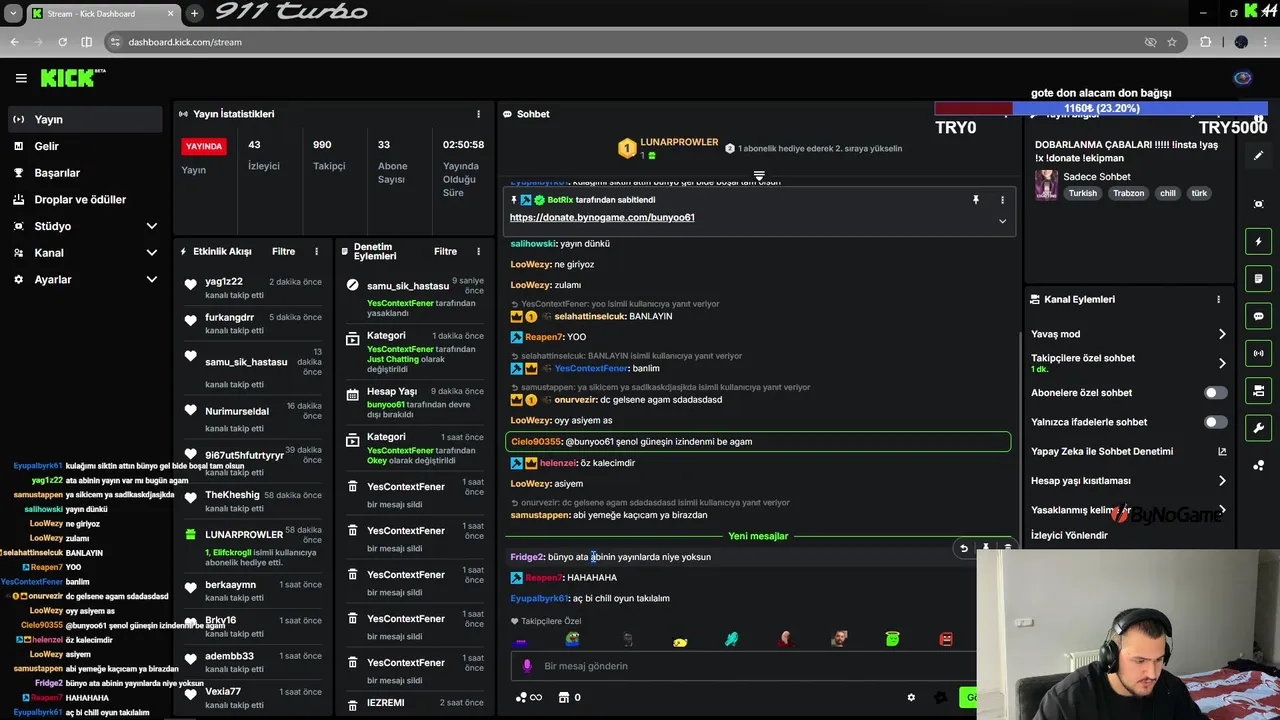Screen dimensions: 1280x720
Task: Select the green halo face emote
Action: [892, 639]
